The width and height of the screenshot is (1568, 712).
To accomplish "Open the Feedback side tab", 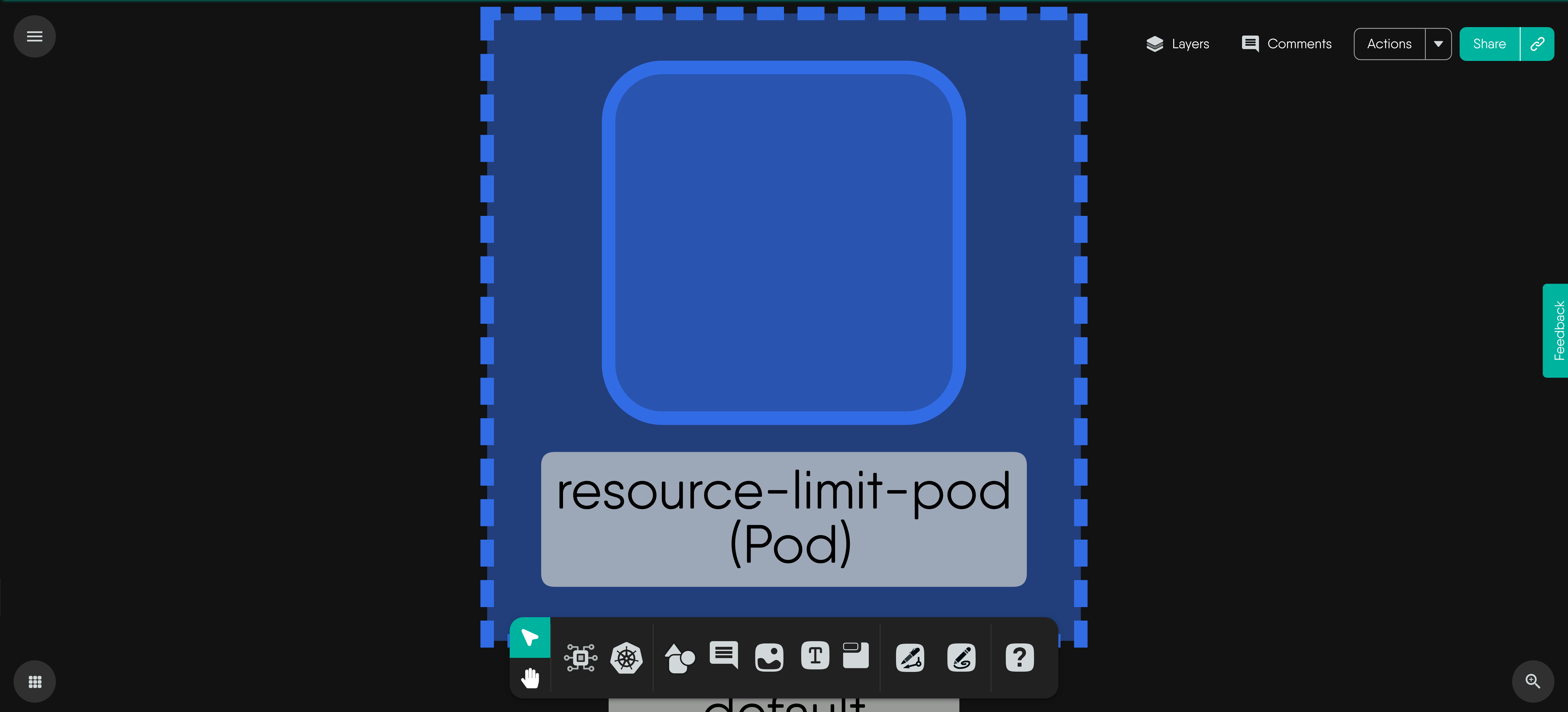I will pyautogui.click(x=1556, y=330).
